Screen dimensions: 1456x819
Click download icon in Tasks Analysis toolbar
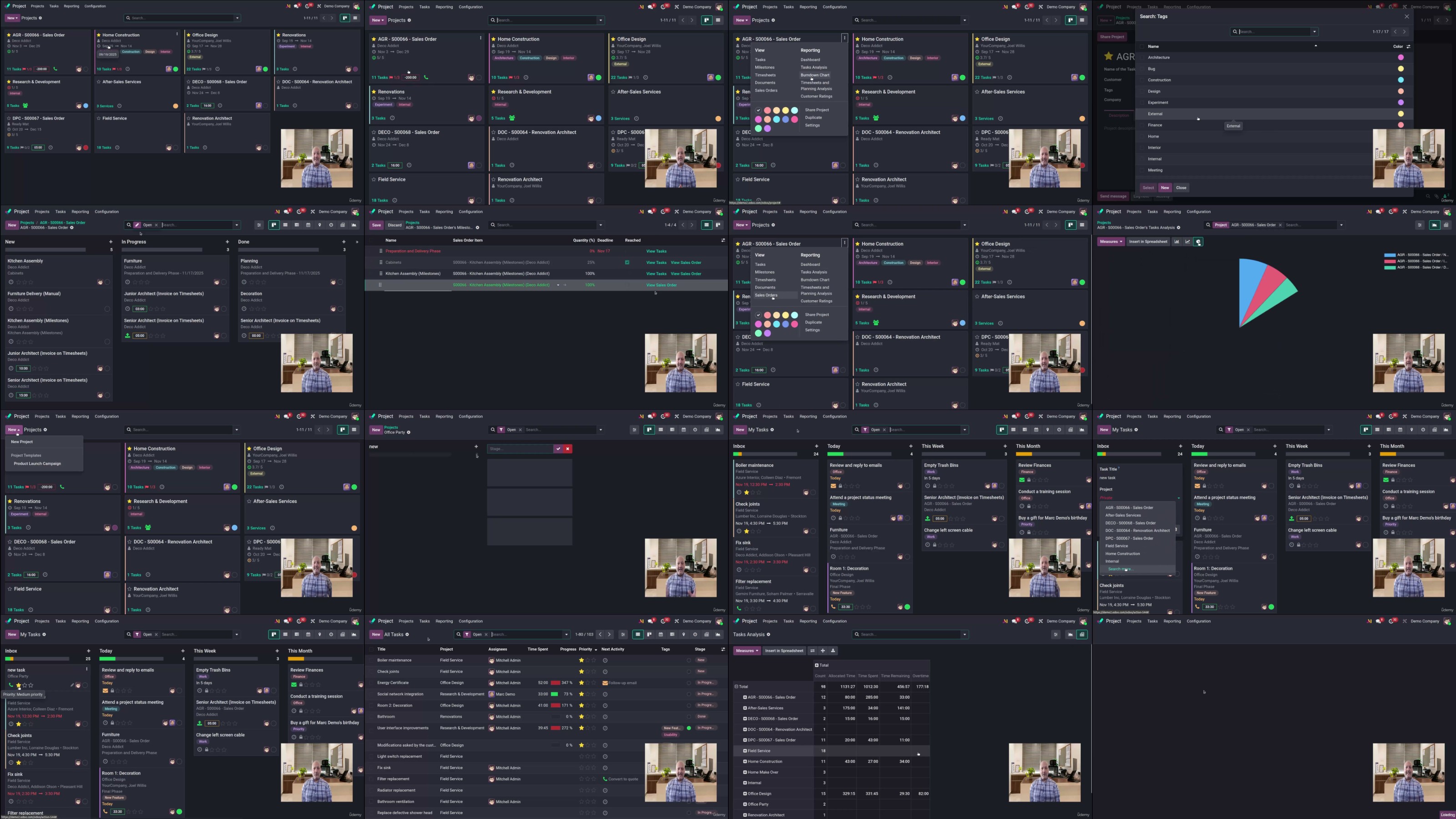click(x=833, y=651)
